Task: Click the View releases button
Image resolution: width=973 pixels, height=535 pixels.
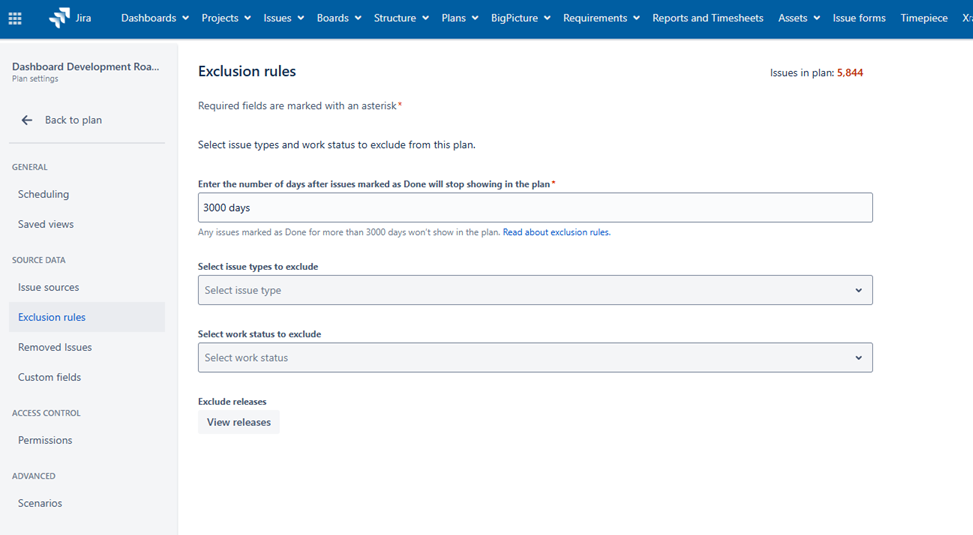Action: coord(239,422)
